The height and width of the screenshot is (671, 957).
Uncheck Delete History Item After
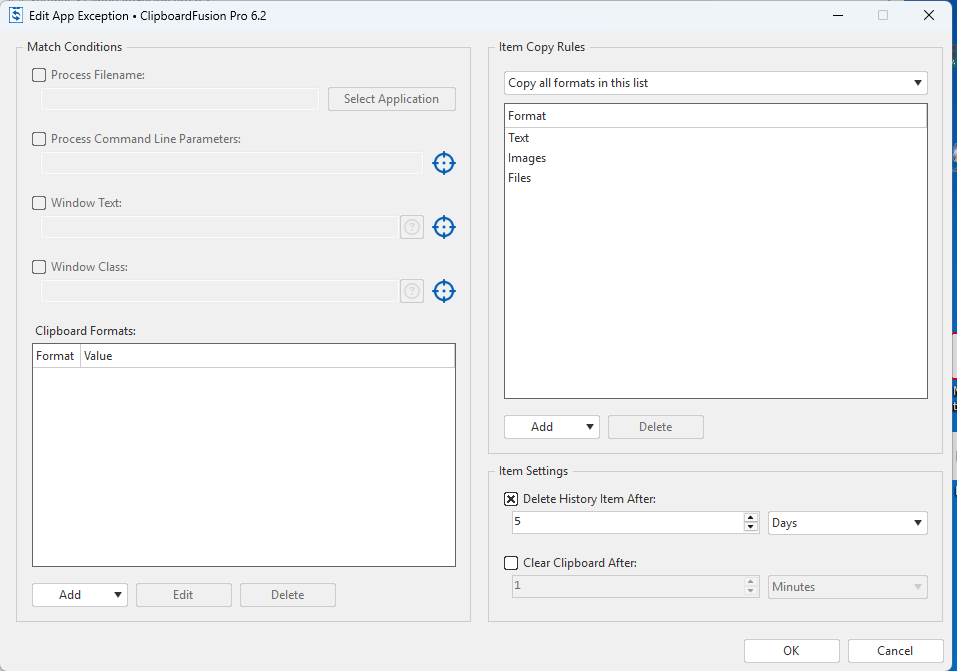click(x=511, y=499)
